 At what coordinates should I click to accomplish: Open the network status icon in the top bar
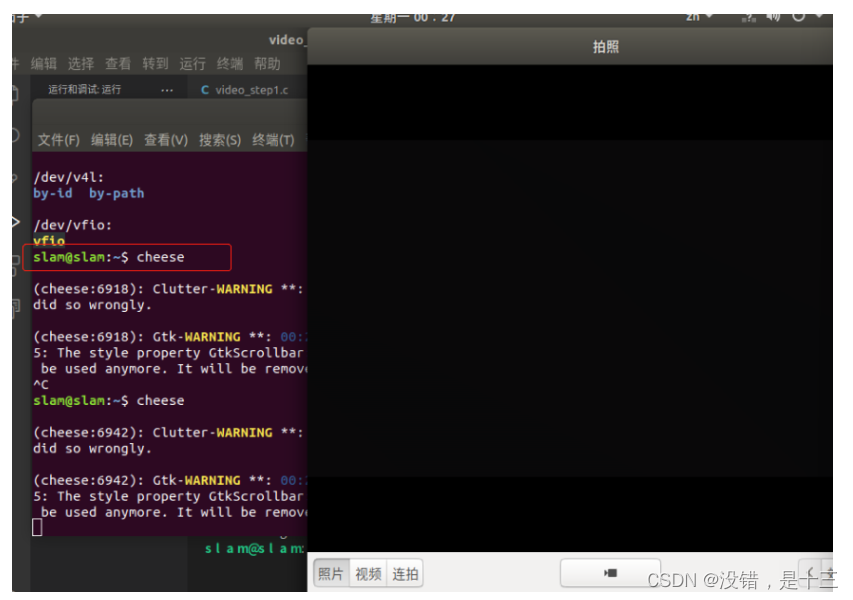[749, 18]
